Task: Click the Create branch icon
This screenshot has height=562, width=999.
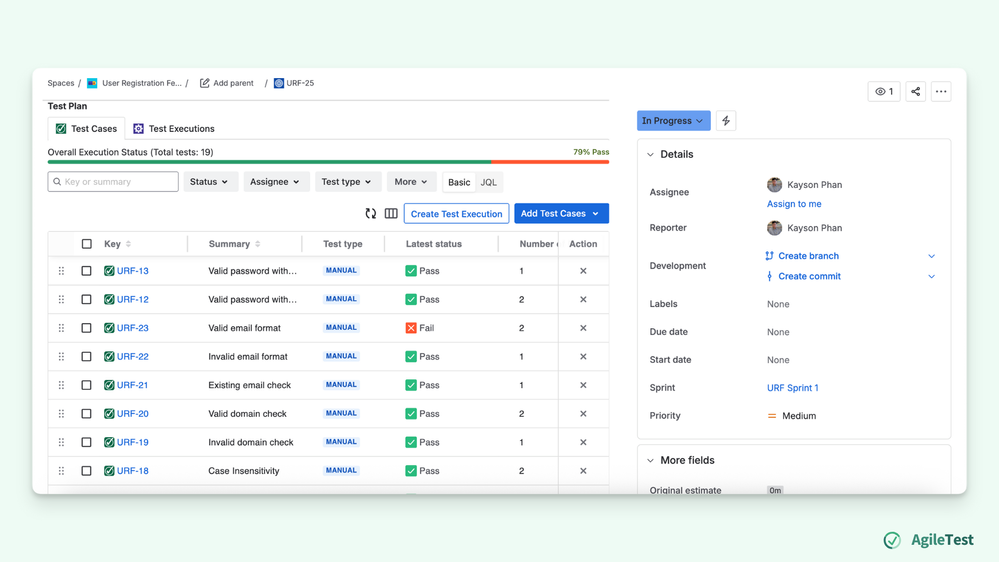Action: click(770, 256)
